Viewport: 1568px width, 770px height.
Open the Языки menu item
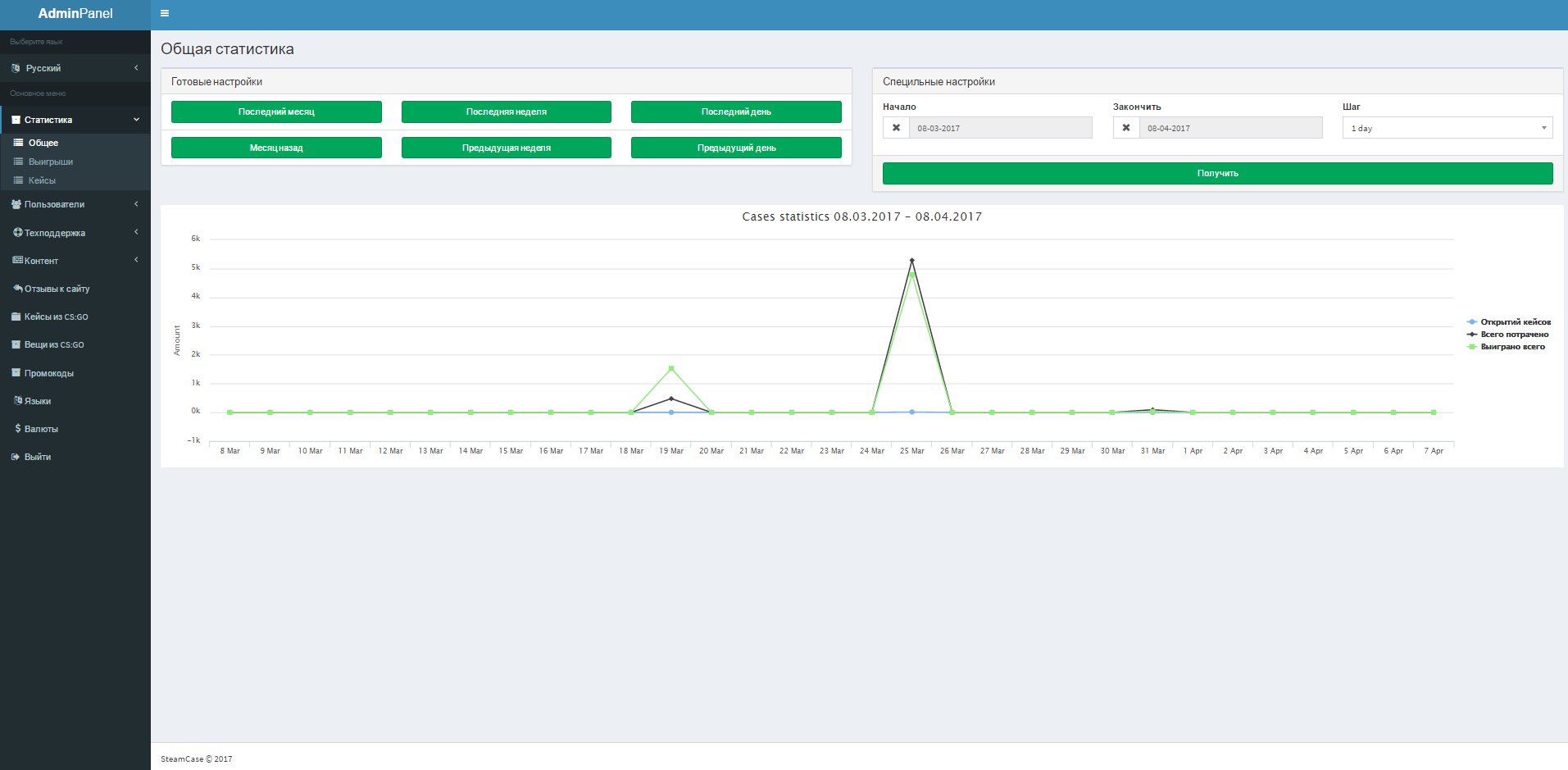pos(75,401)
